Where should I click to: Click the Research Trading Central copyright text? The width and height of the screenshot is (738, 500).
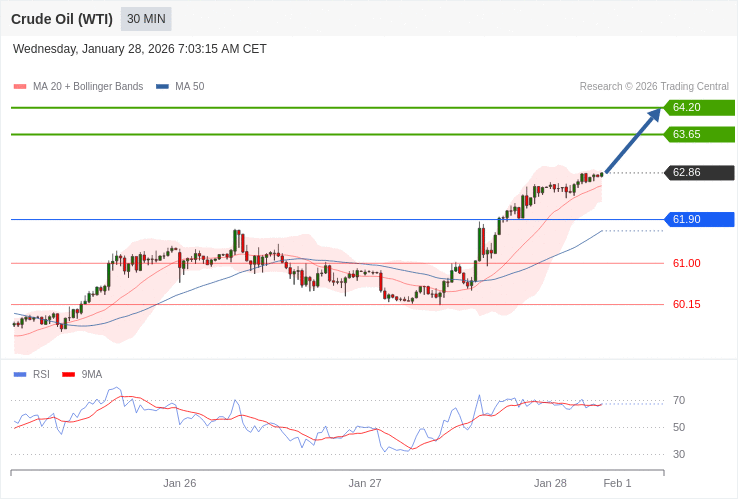pyautogui.click(x=654, y=87)
